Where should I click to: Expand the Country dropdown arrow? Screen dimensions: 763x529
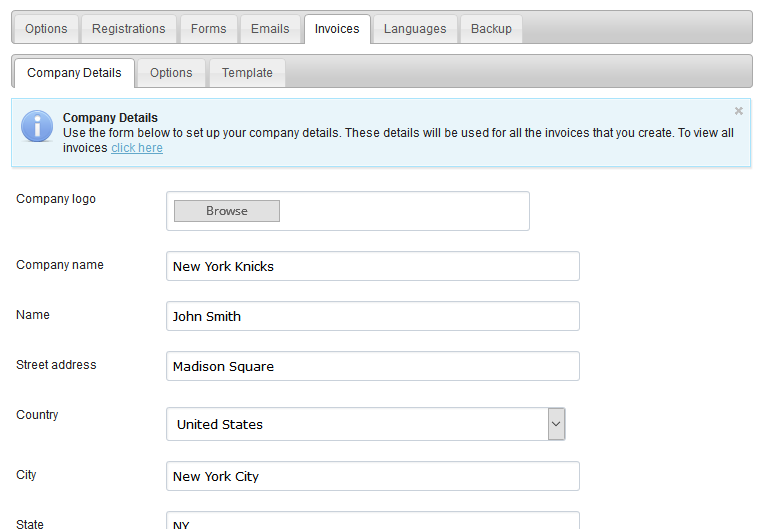coord(556,424)
